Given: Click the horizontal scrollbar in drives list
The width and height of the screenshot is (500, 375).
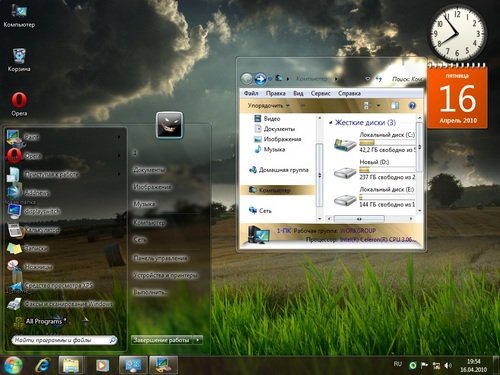Looking at the screenshot, I should [x=359, y=219].
